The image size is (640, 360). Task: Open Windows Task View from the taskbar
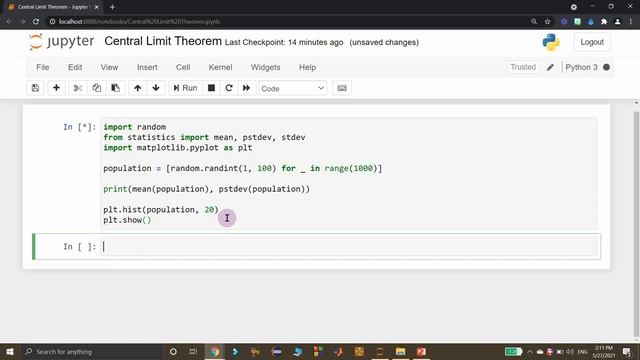(x=193, y=351)
